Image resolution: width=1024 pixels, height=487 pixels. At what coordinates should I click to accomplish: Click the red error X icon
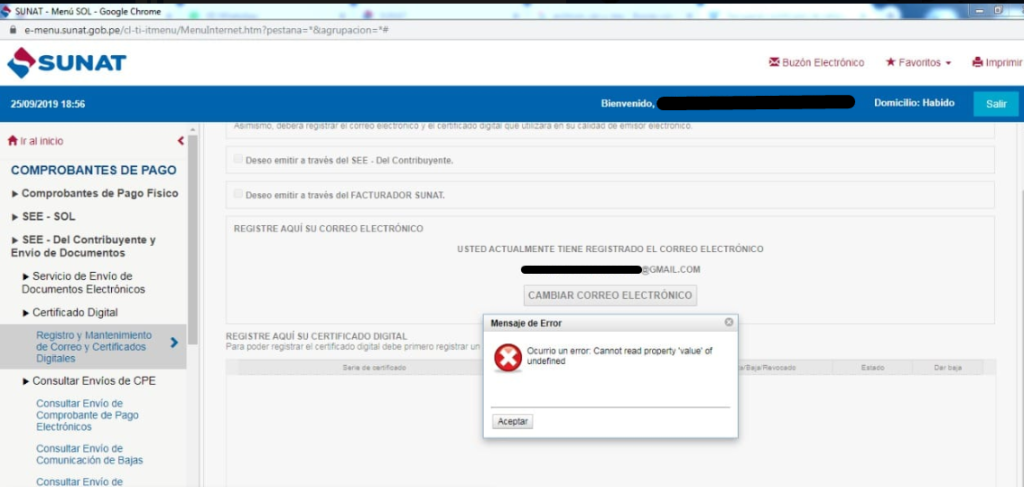click(x=507, y=358)
